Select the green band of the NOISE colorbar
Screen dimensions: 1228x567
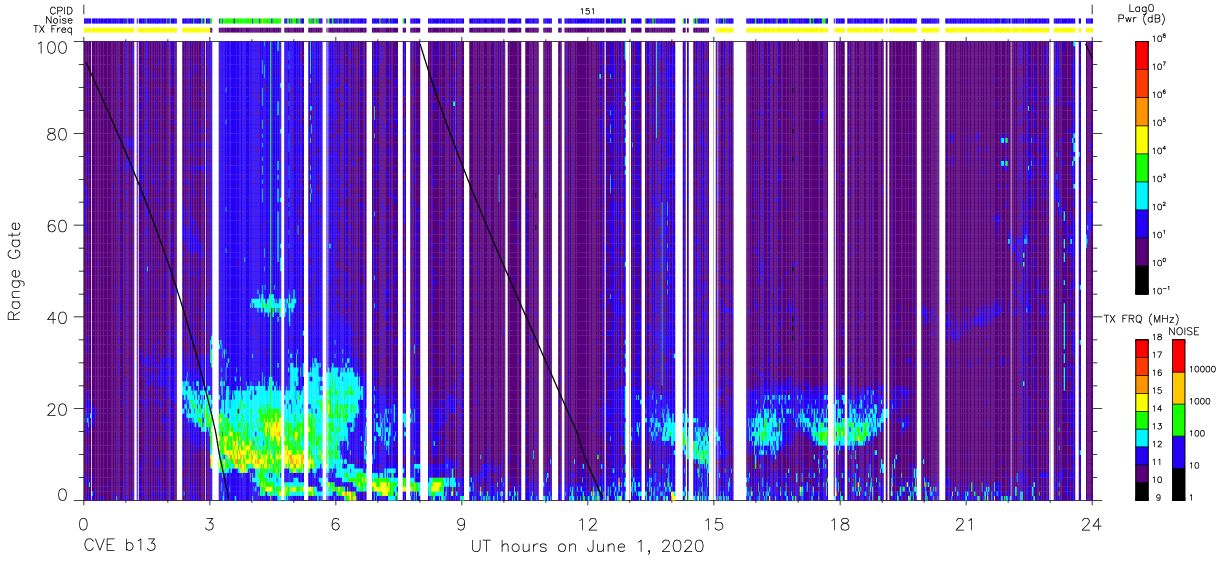1179,420
